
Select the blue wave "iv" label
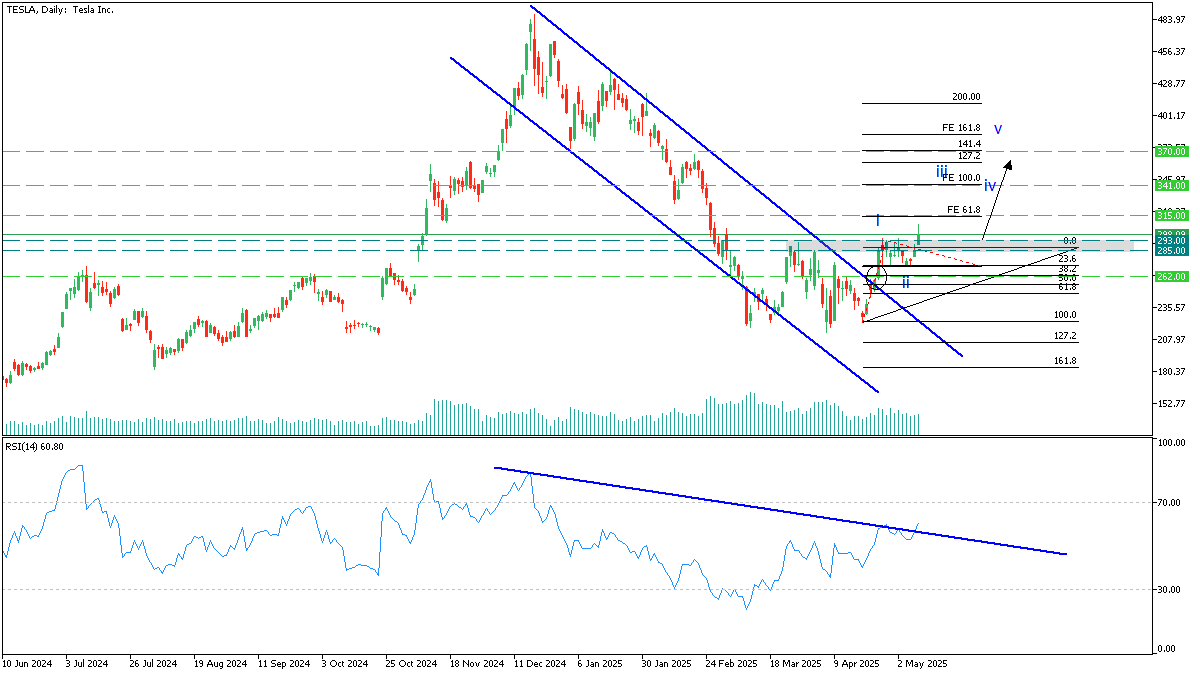989,185
